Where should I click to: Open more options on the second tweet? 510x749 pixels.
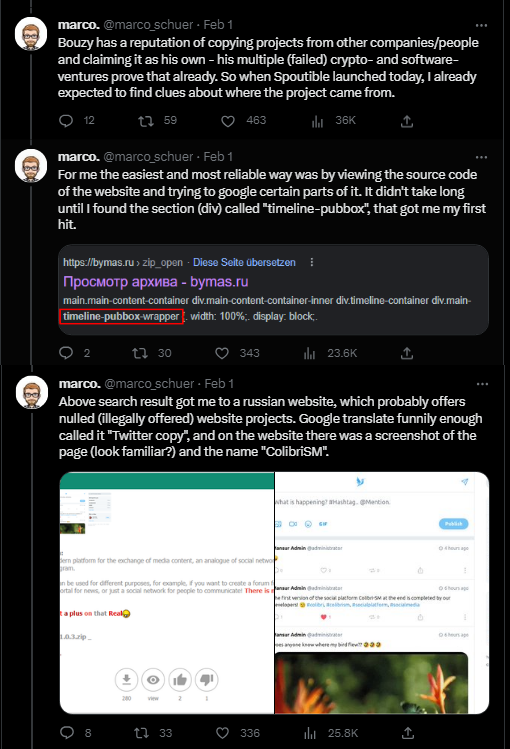click(x=481, y=157)
